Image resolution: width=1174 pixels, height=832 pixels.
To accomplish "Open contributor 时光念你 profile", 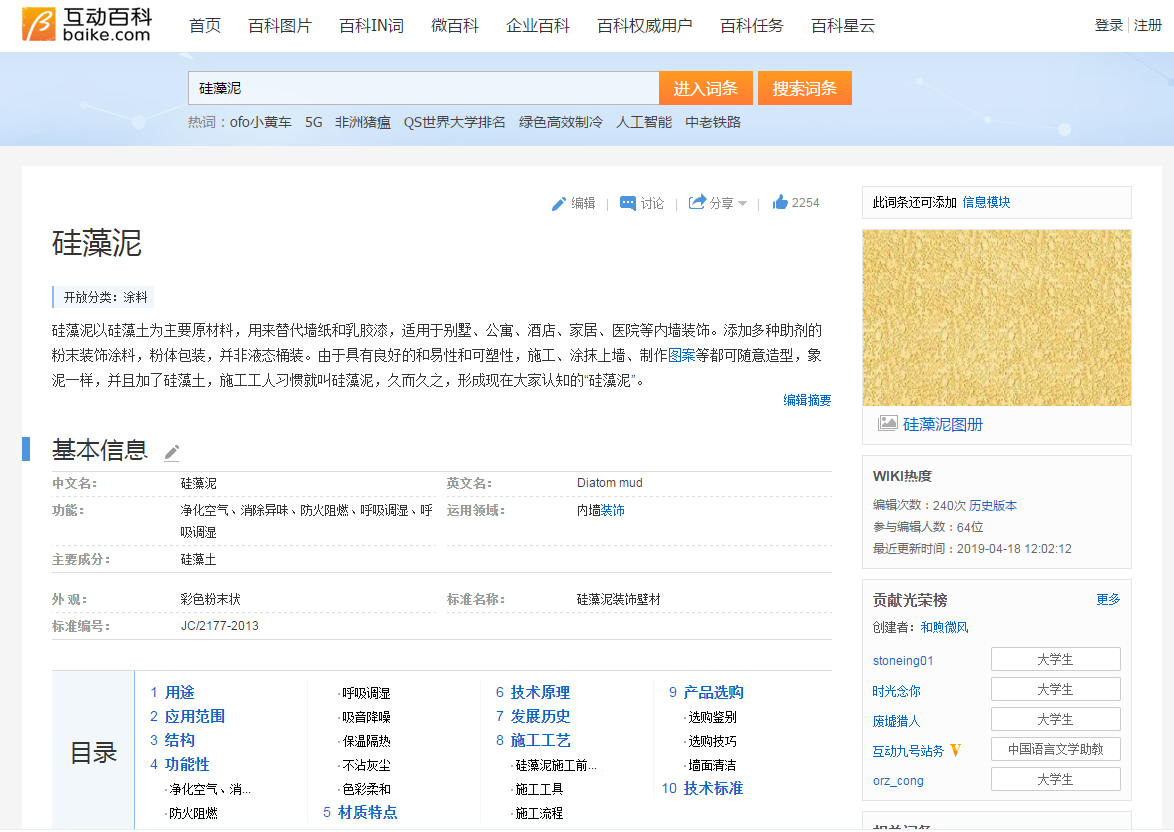I will click(x=896, y=690).
